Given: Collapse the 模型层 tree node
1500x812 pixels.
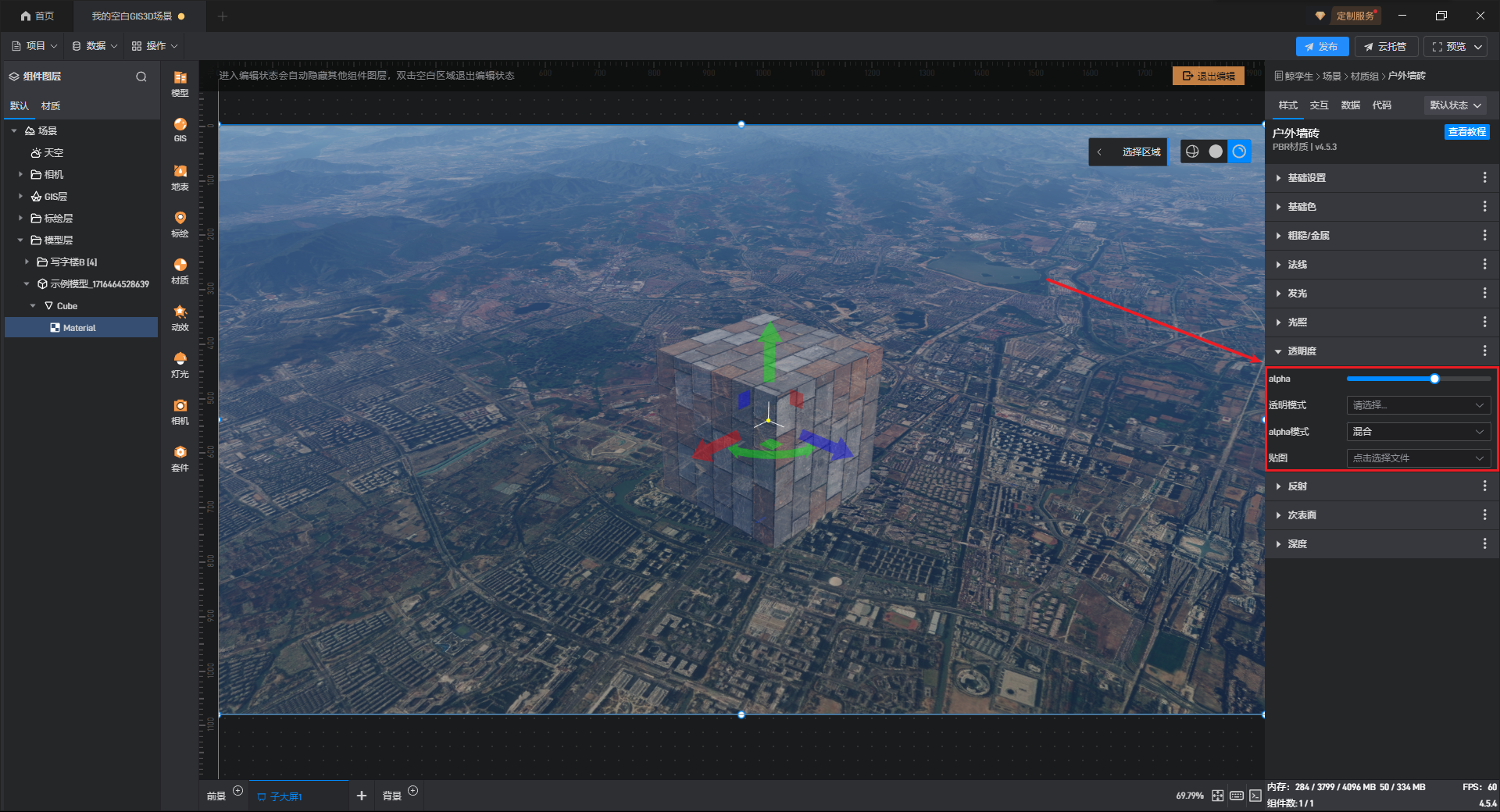Looking at the screenshot, I should (x=20, y=240).
